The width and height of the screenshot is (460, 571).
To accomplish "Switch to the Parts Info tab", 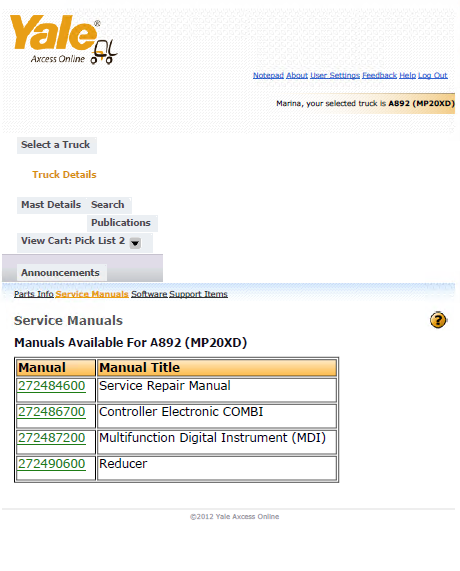I will (x=34, y=294).
